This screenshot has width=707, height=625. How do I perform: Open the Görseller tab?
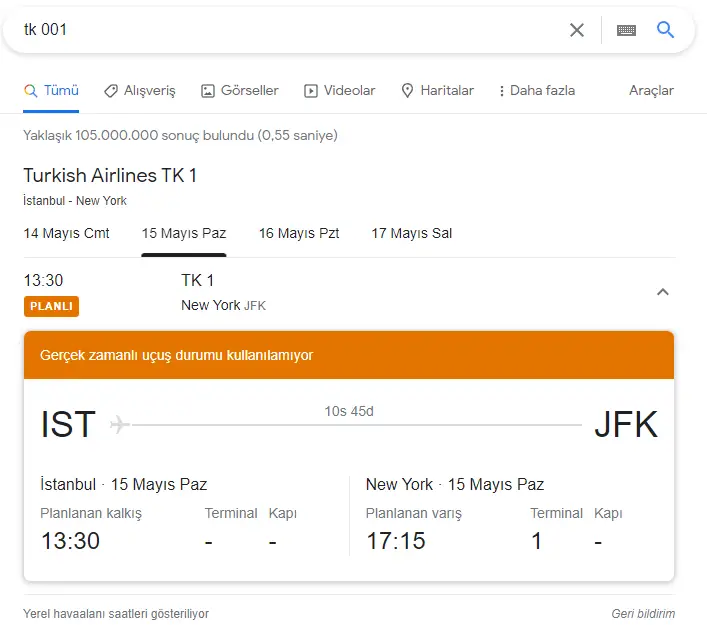239,91
